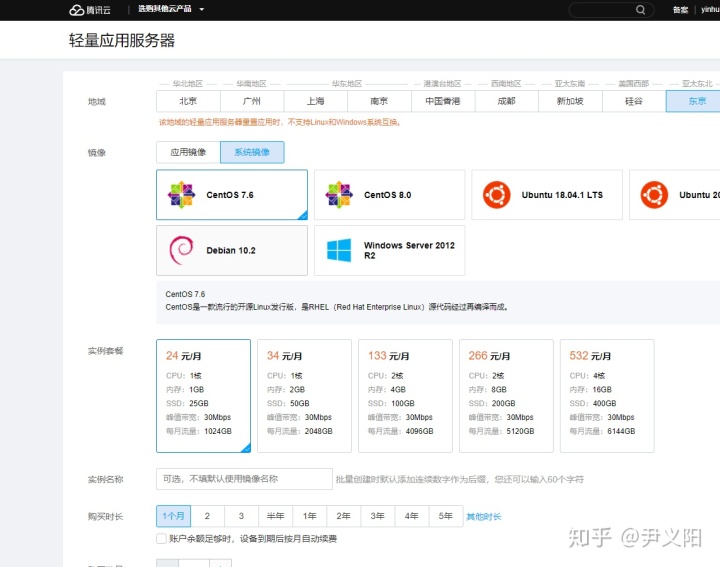Click the 实例名称 input field
The height and width of the screenshot is (567, 720).
click(x=244, y=479)
